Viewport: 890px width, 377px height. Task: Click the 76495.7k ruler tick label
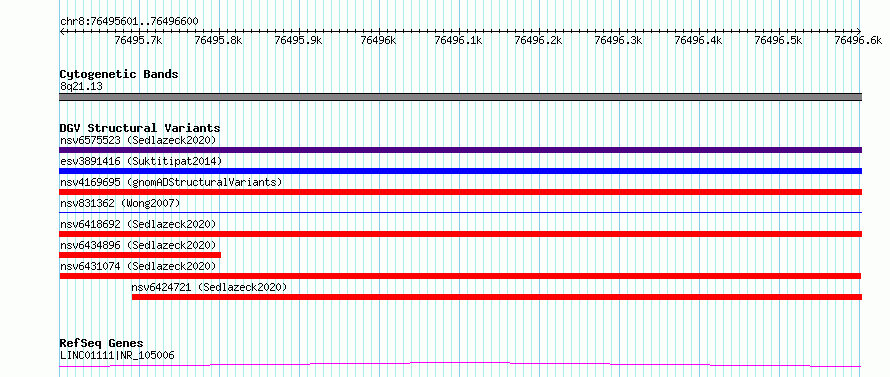coord(138,40)
